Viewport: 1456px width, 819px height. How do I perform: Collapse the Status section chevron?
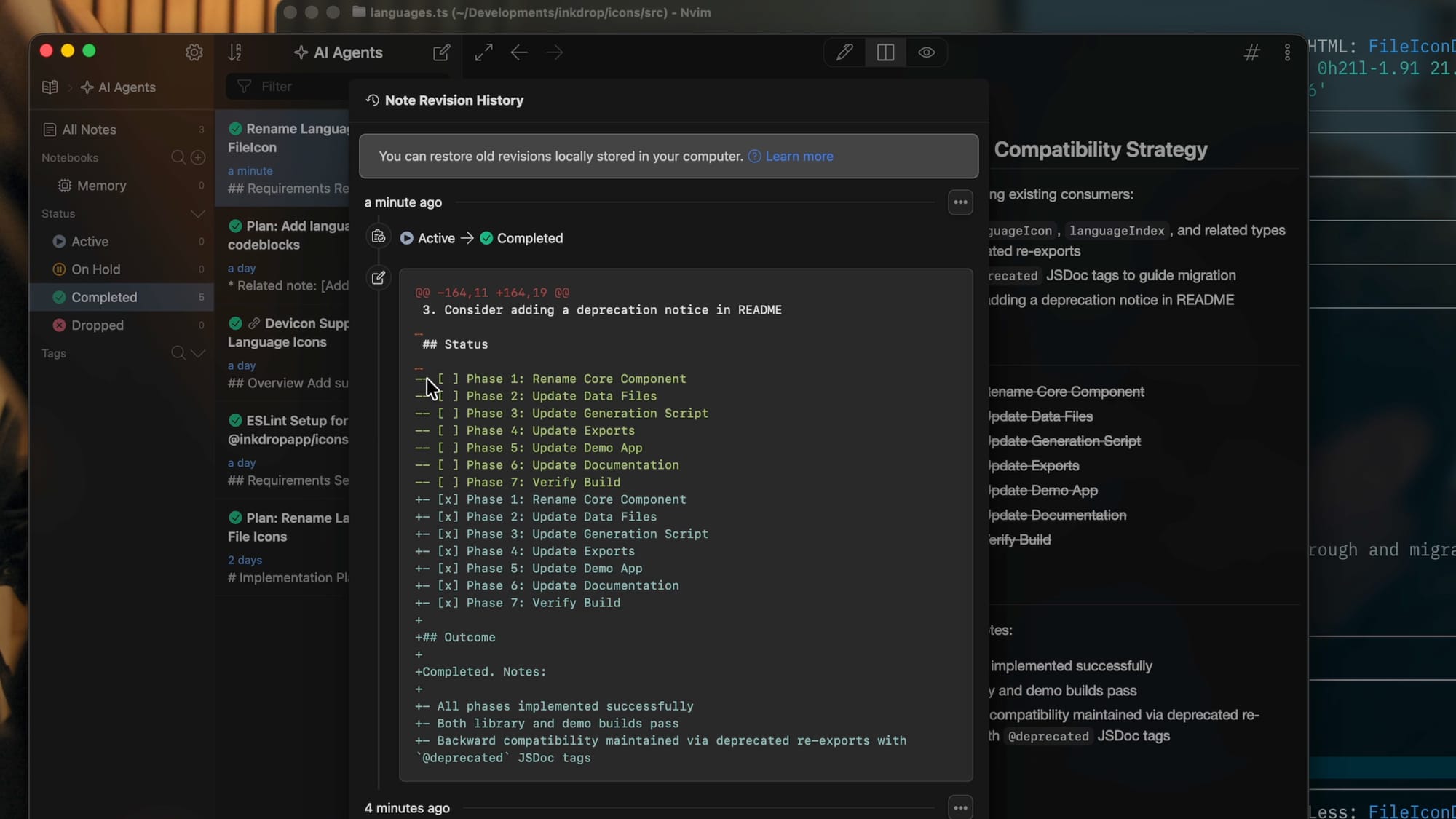pos(197,214)
